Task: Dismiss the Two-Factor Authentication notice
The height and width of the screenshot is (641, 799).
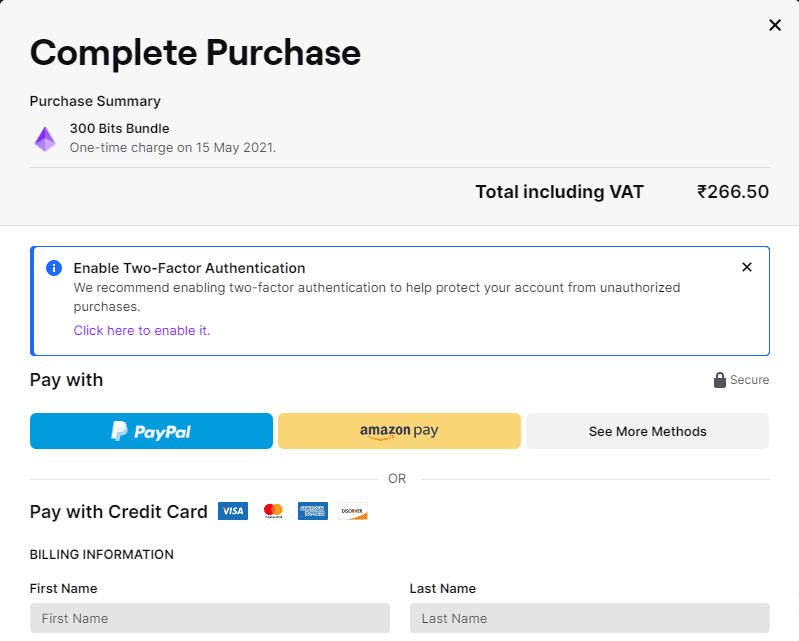Action: click(746, 267)
